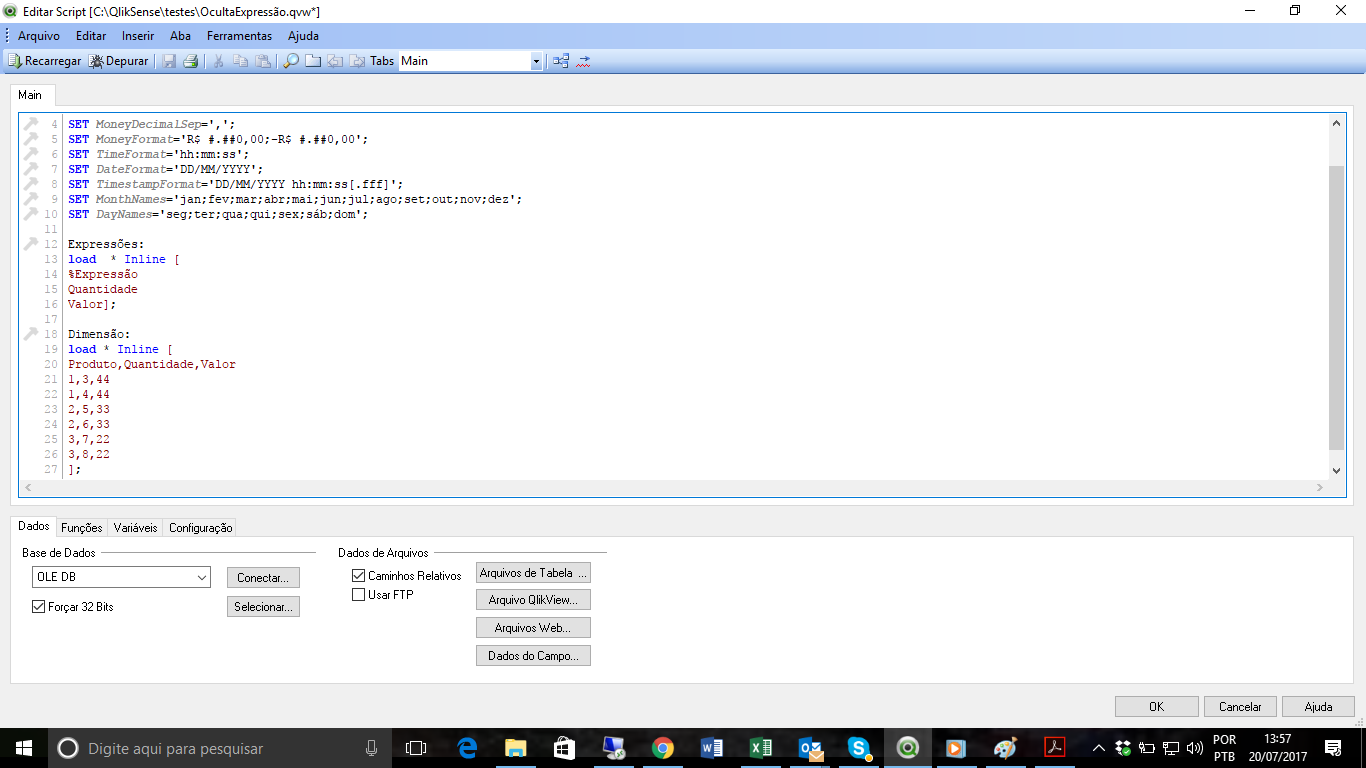Click the save diskette icon in the toolbar
This screenshot has height=768, width=1366.
(169, 61)
